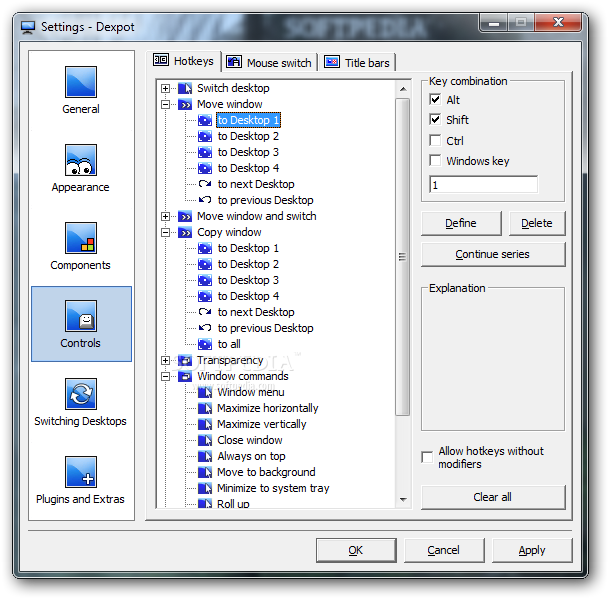Click the Delete hotkey button
The height and width of the screenshot is (599, 609).
pyautogui.click(x=537, y=223)
